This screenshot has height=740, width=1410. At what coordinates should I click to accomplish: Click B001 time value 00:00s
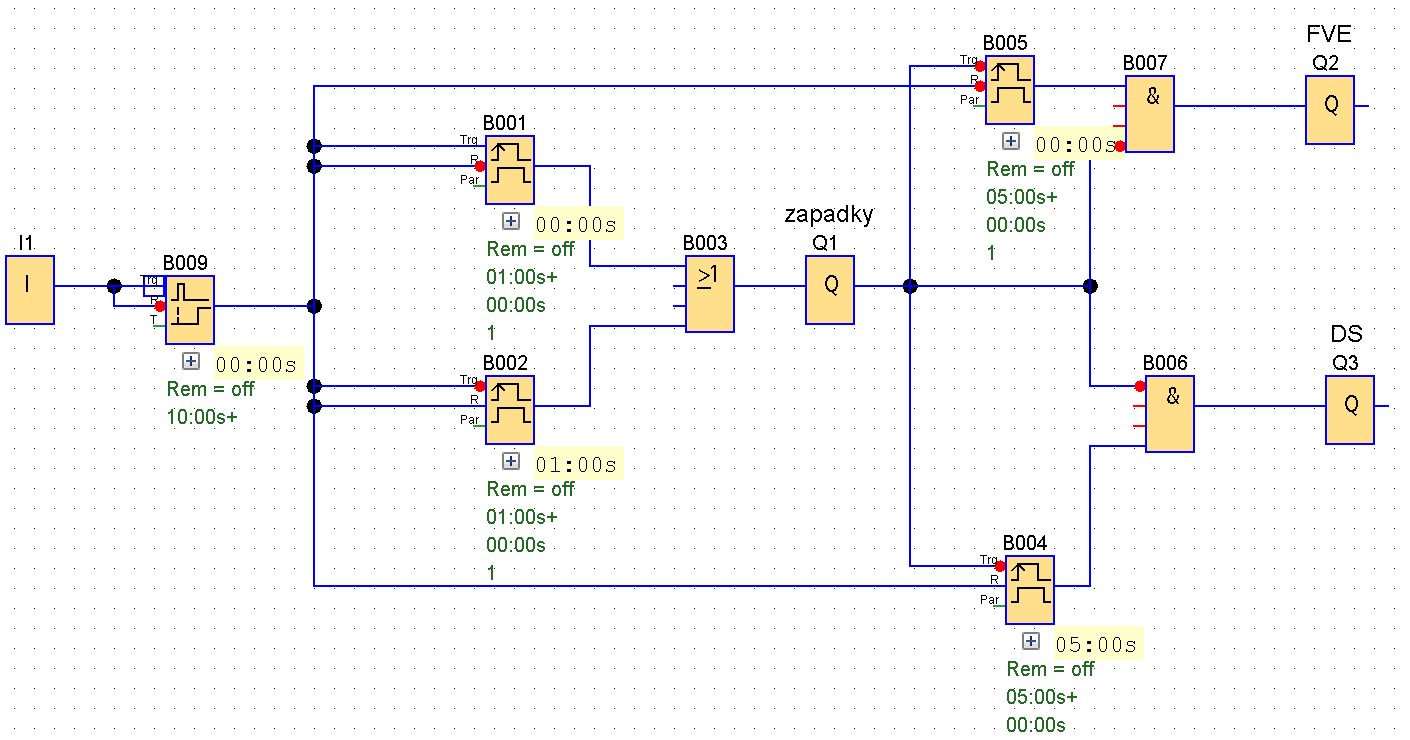[576, 225]
